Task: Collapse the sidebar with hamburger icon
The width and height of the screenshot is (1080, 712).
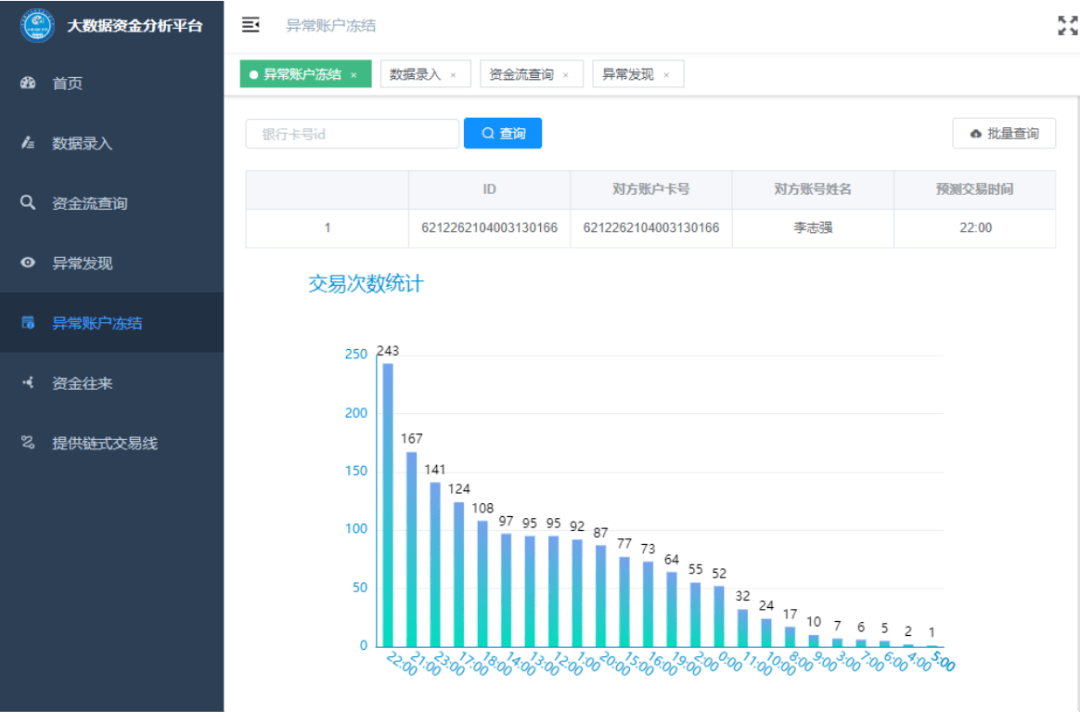Action: coord(251,25)
